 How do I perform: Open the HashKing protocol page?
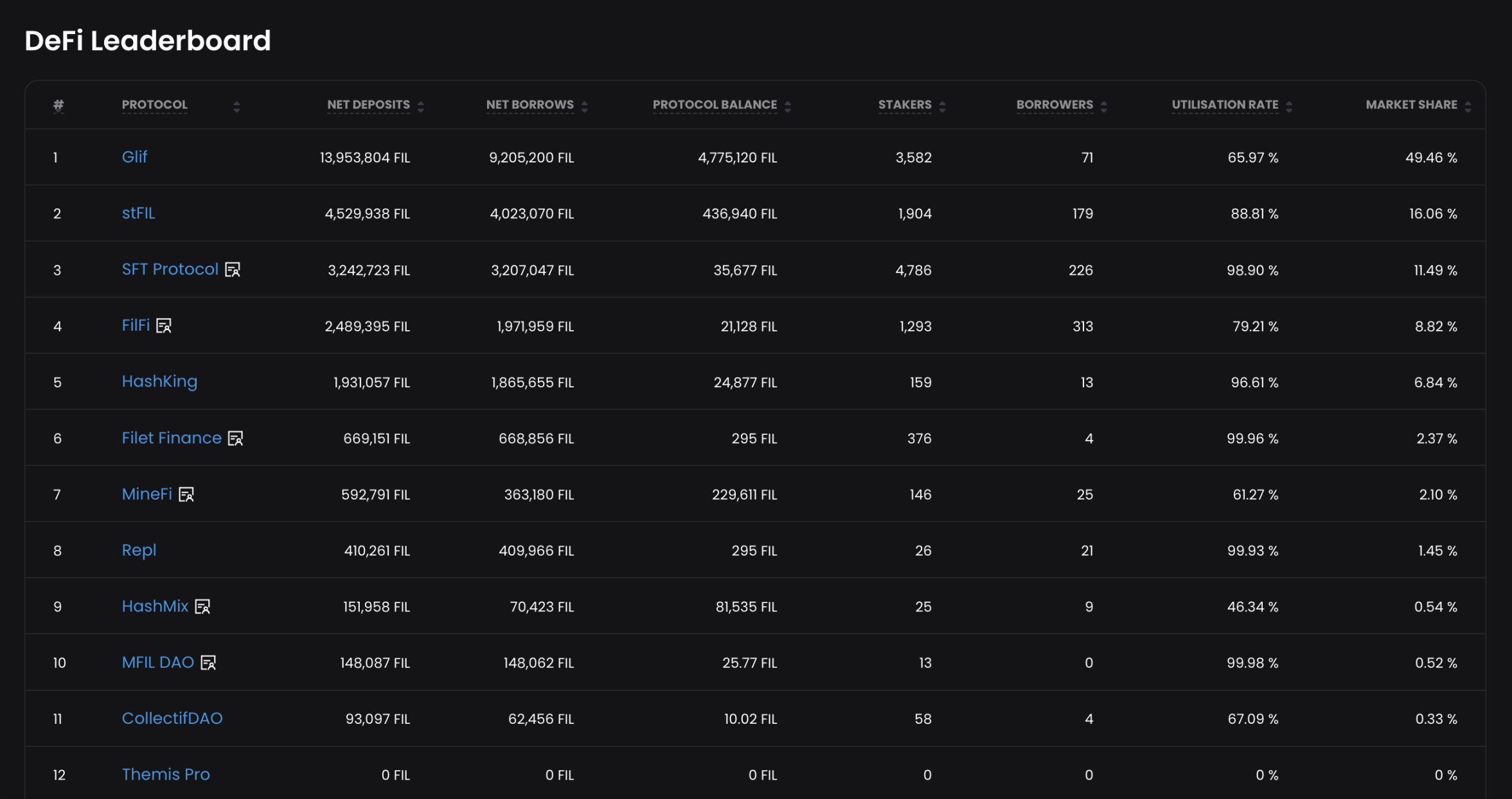[x=159, y=382]
